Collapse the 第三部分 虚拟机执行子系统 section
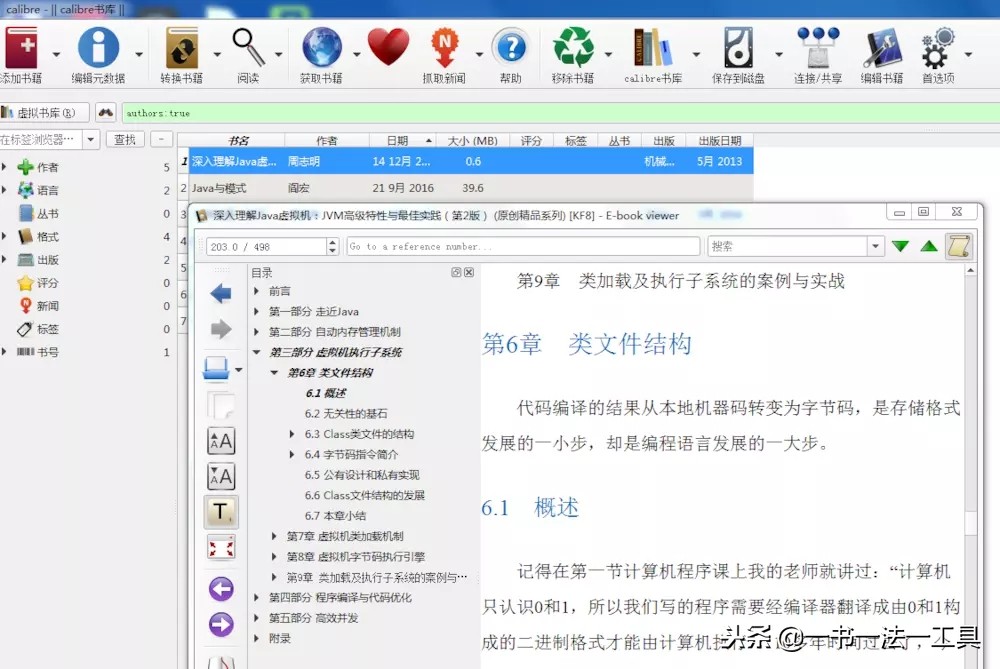 [x=255, y=350]
